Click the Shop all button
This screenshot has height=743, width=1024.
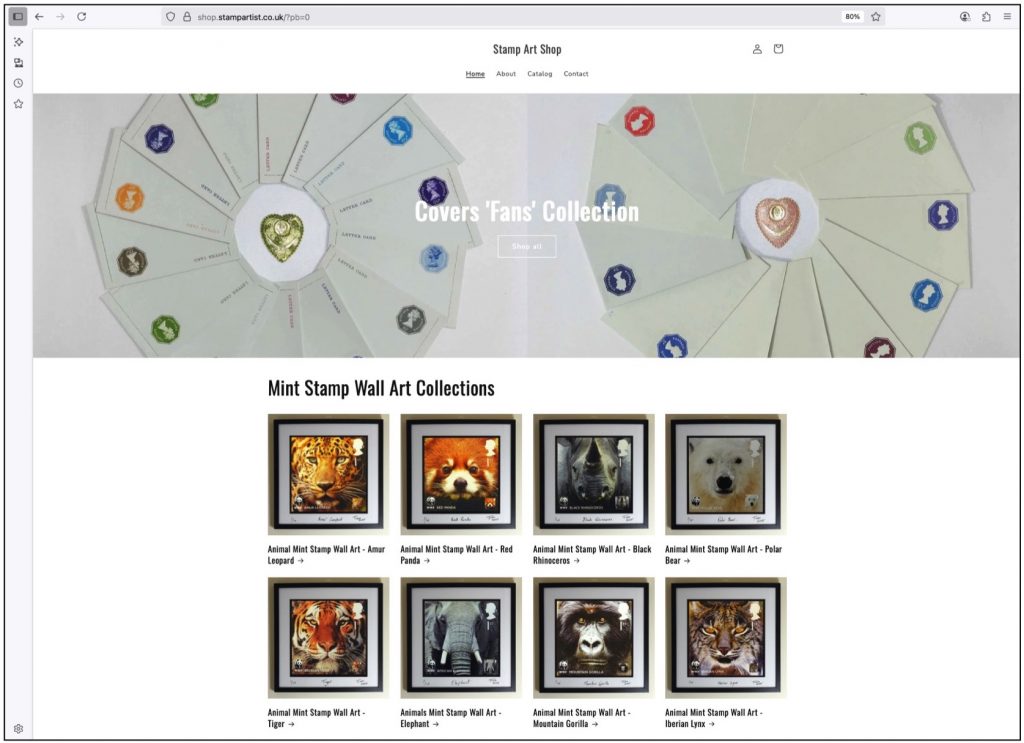tap(526, 246)
